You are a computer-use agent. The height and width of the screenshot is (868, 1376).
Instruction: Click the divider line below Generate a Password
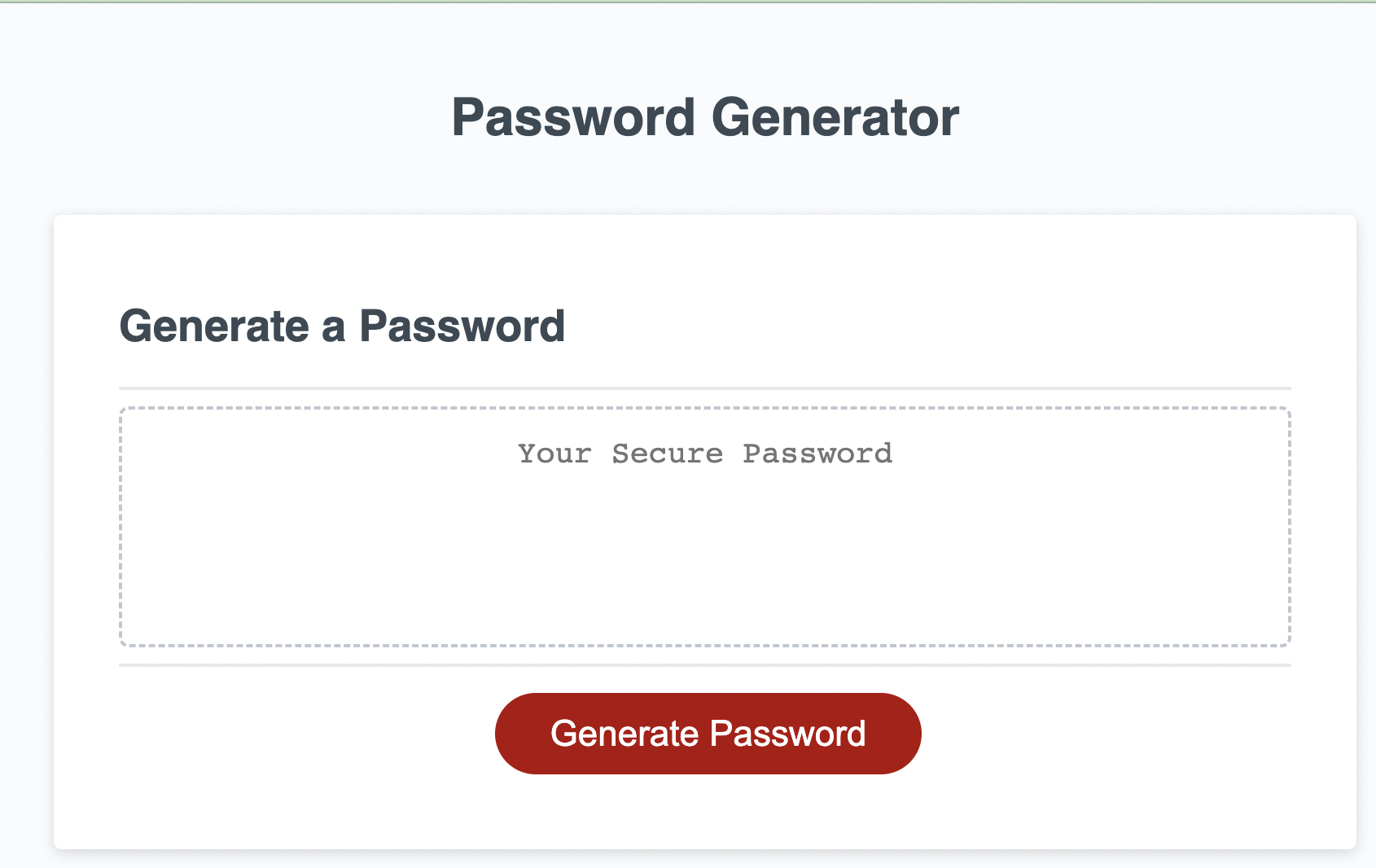[x=705, y=385]
